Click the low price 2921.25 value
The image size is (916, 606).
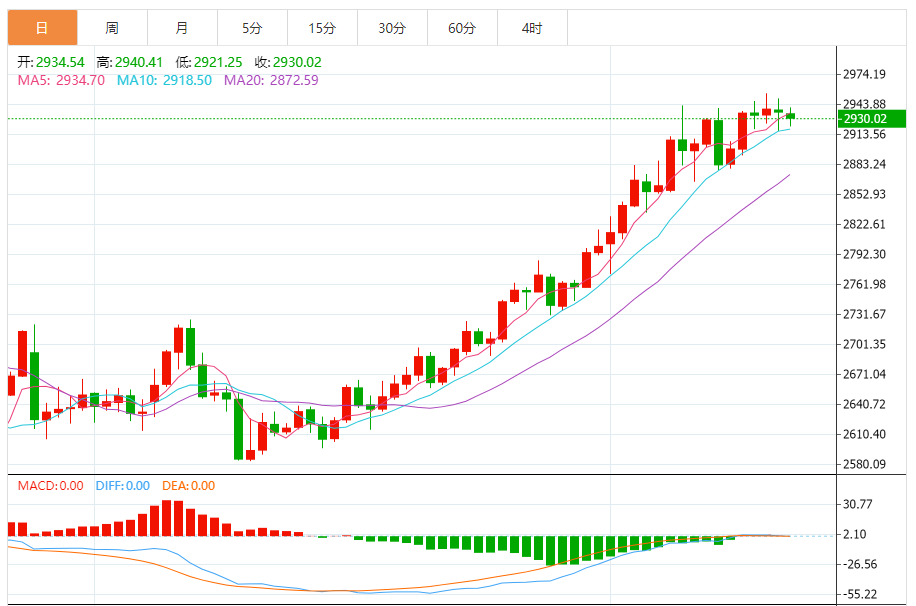pos(218,62)
